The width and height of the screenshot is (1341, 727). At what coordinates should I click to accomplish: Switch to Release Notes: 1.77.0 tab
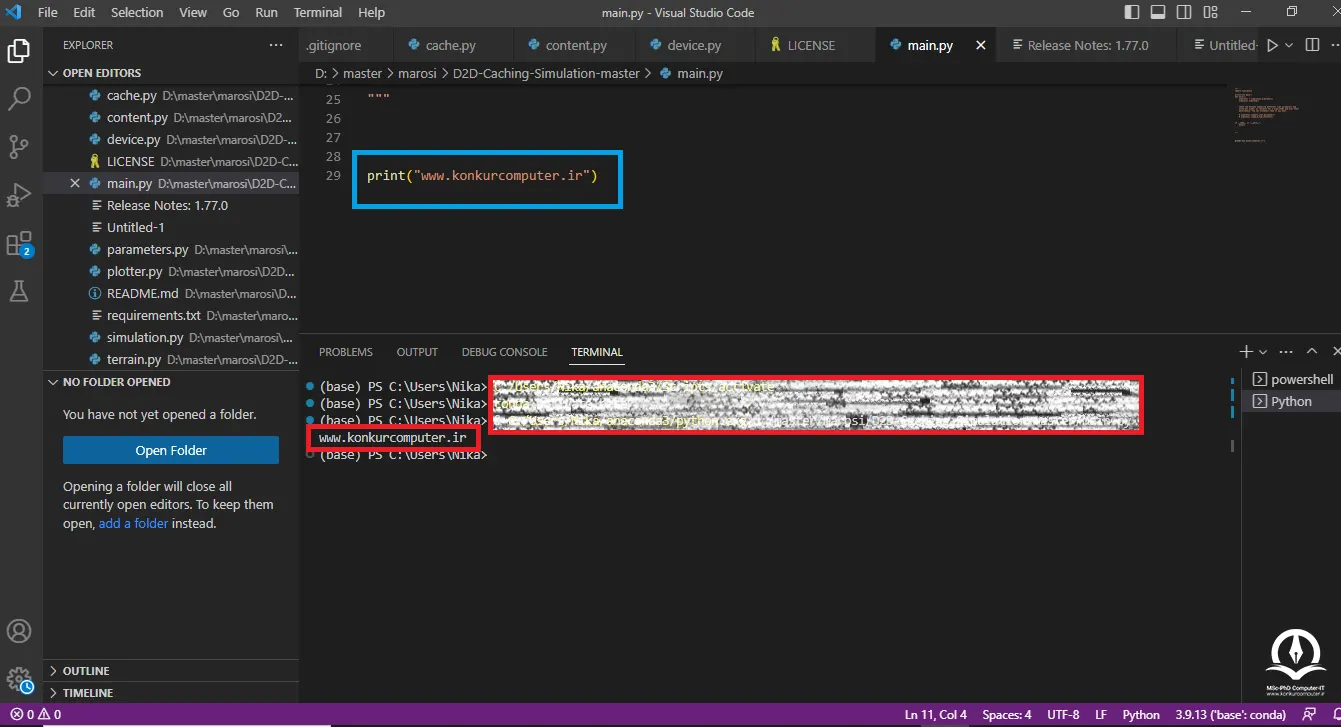tap(1088, 45)
